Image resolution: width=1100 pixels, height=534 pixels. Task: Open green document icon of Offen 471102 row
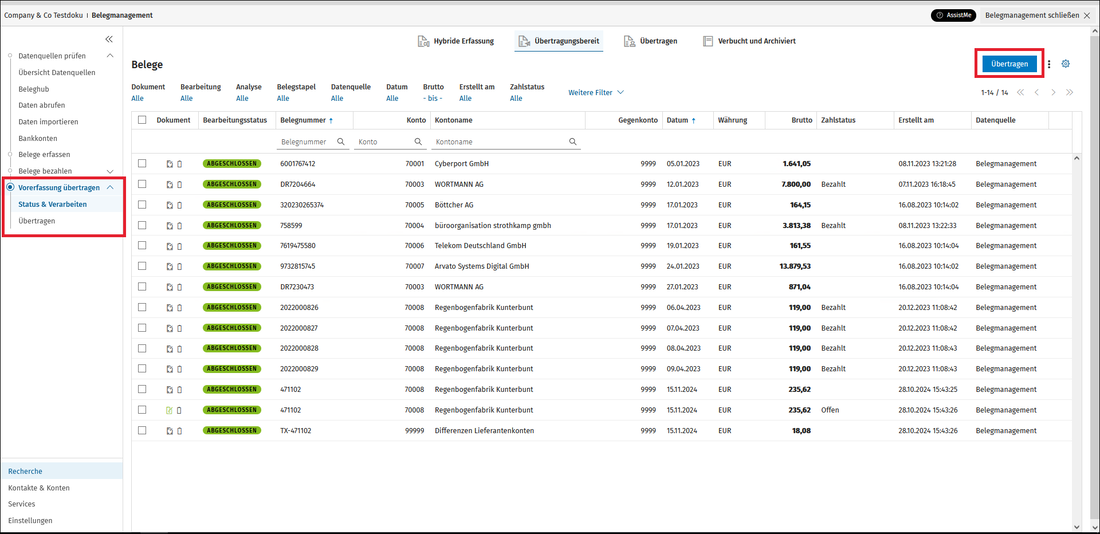(x=170, y=410)
